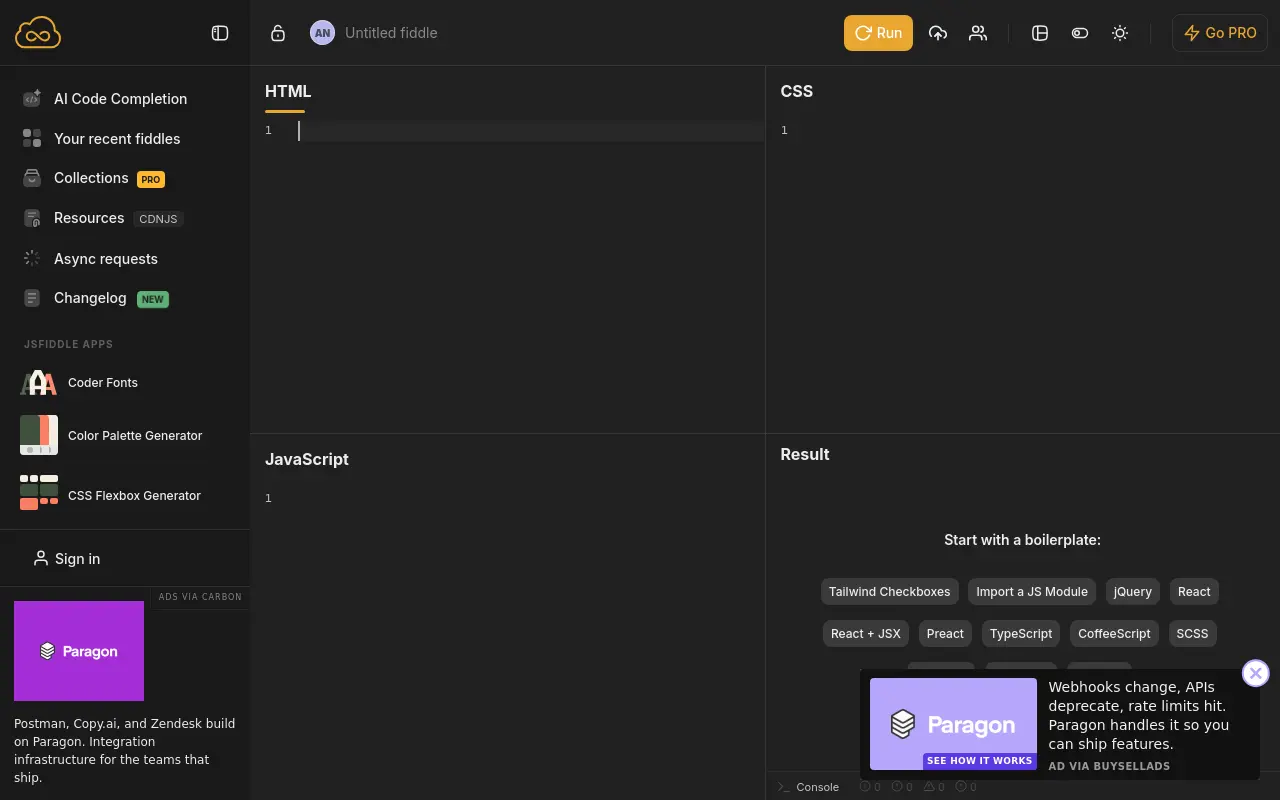Click into HTML editor line 1
1280x800 pixels.
[x=530, y=131]
